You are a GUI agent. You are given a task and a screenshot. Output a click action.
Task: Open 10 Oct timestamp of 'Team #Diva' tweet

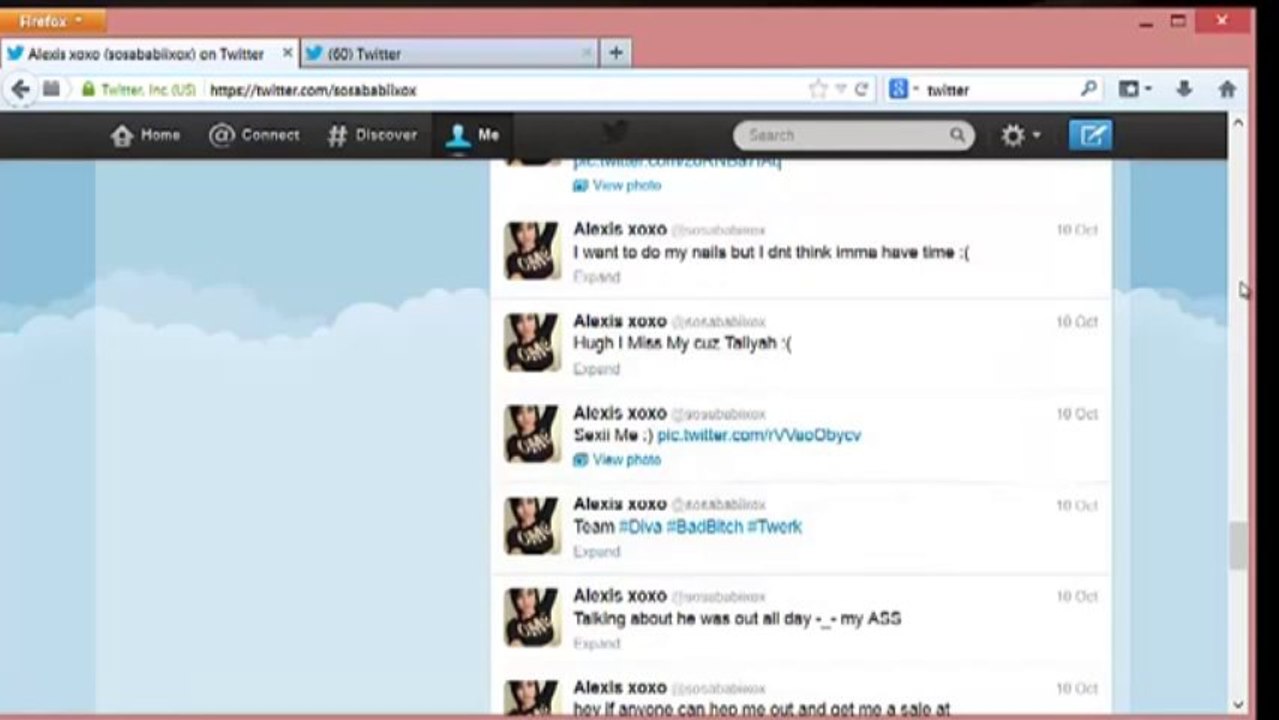tap(1077, 506)
